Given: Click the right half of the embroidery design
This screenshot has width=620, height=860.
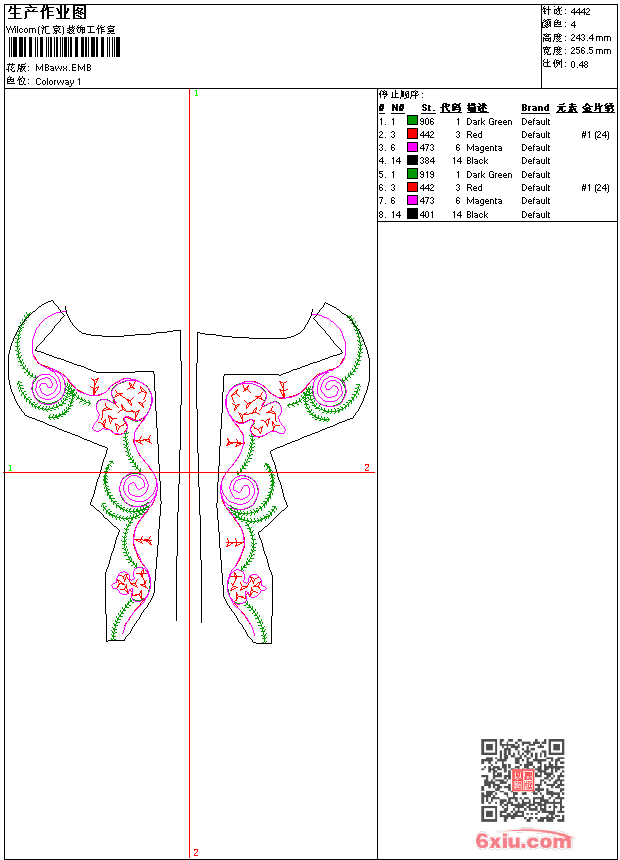Looking at the screenshot, I should point(284,472).
